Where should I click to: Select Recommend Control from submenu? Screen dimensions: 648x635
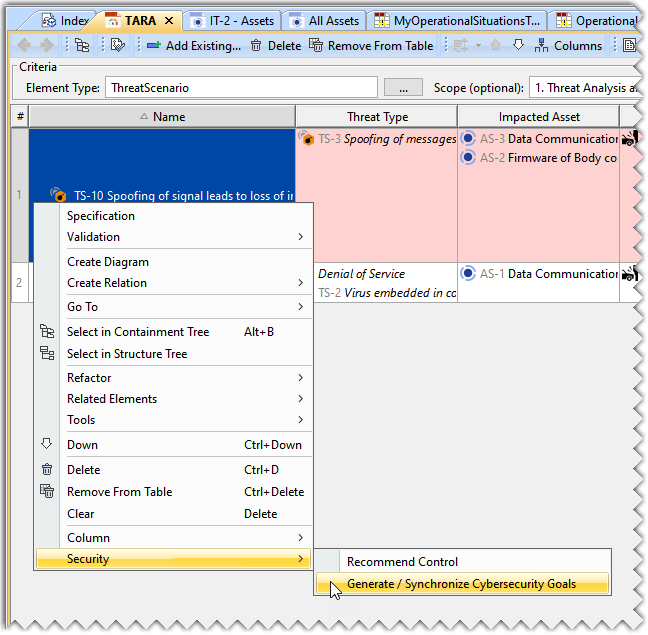(402, 562)
